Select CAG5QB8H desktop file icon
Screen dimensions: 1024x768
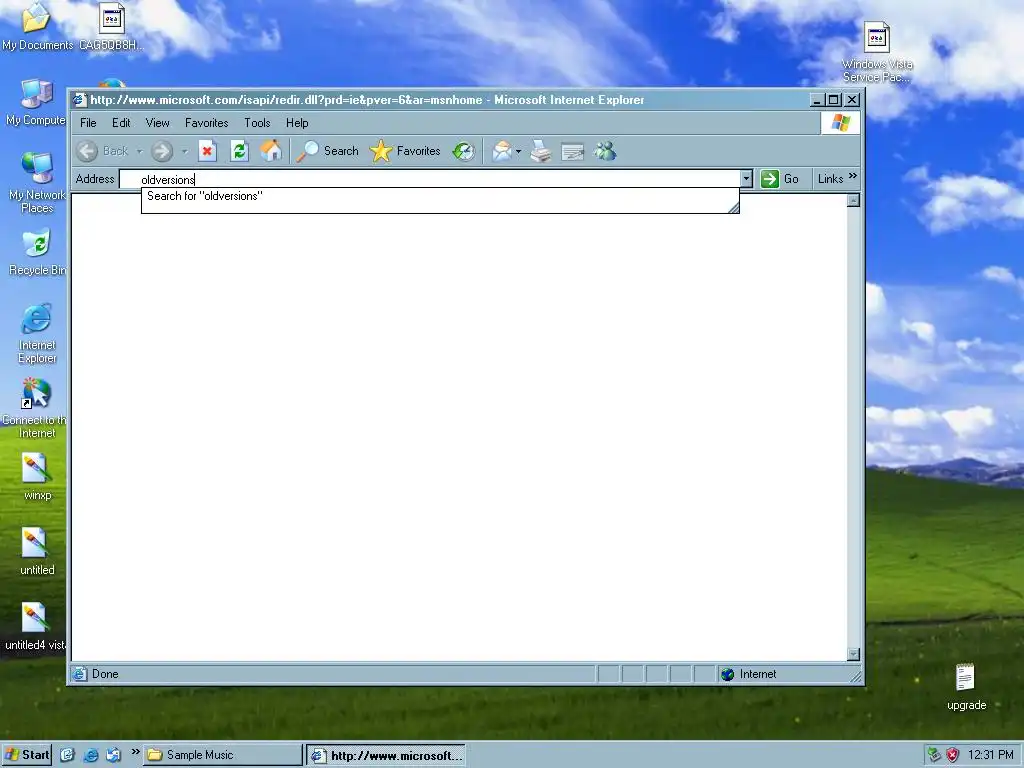click(x=112, y=26)
